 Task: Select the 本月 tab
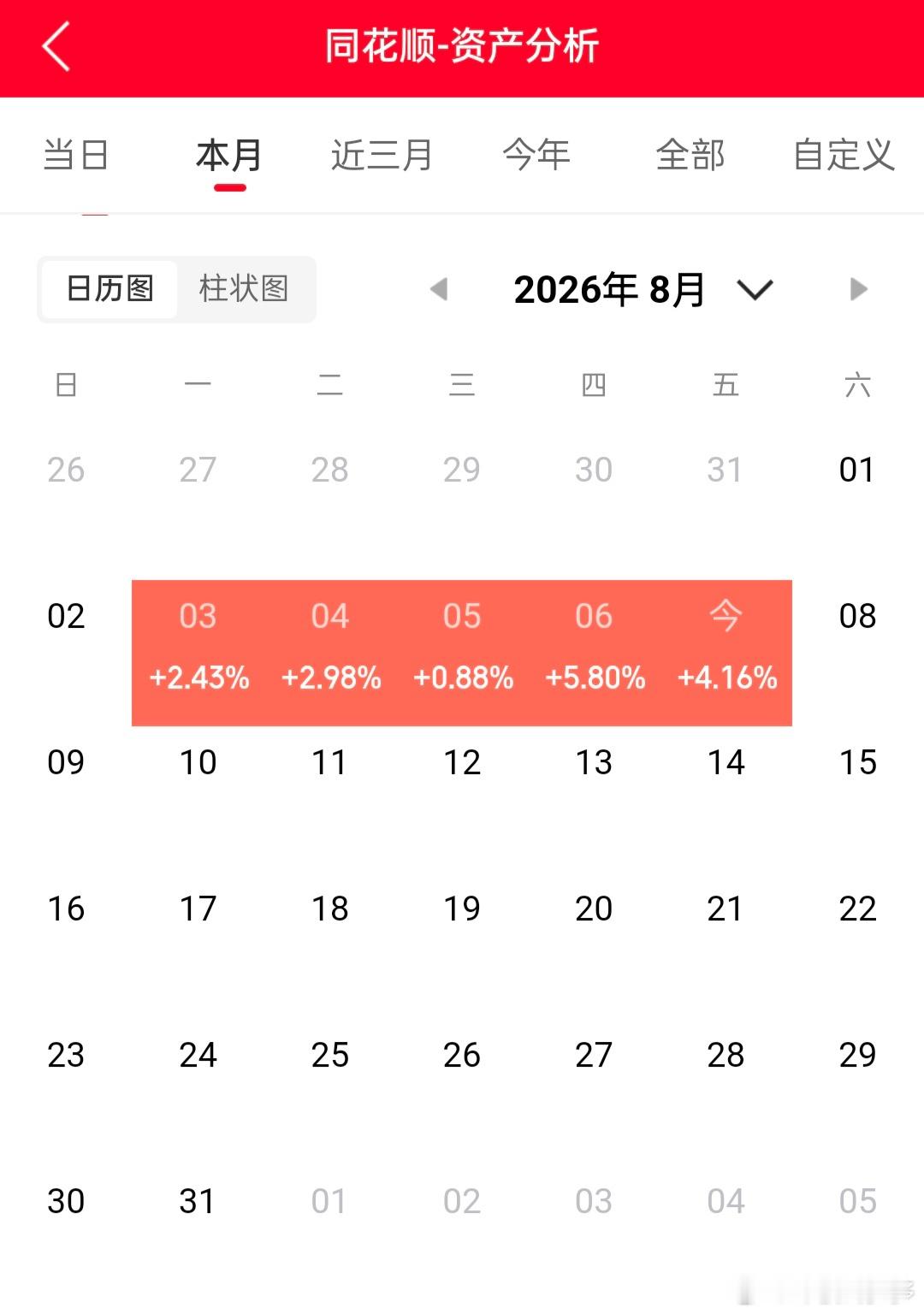(229, 155)
